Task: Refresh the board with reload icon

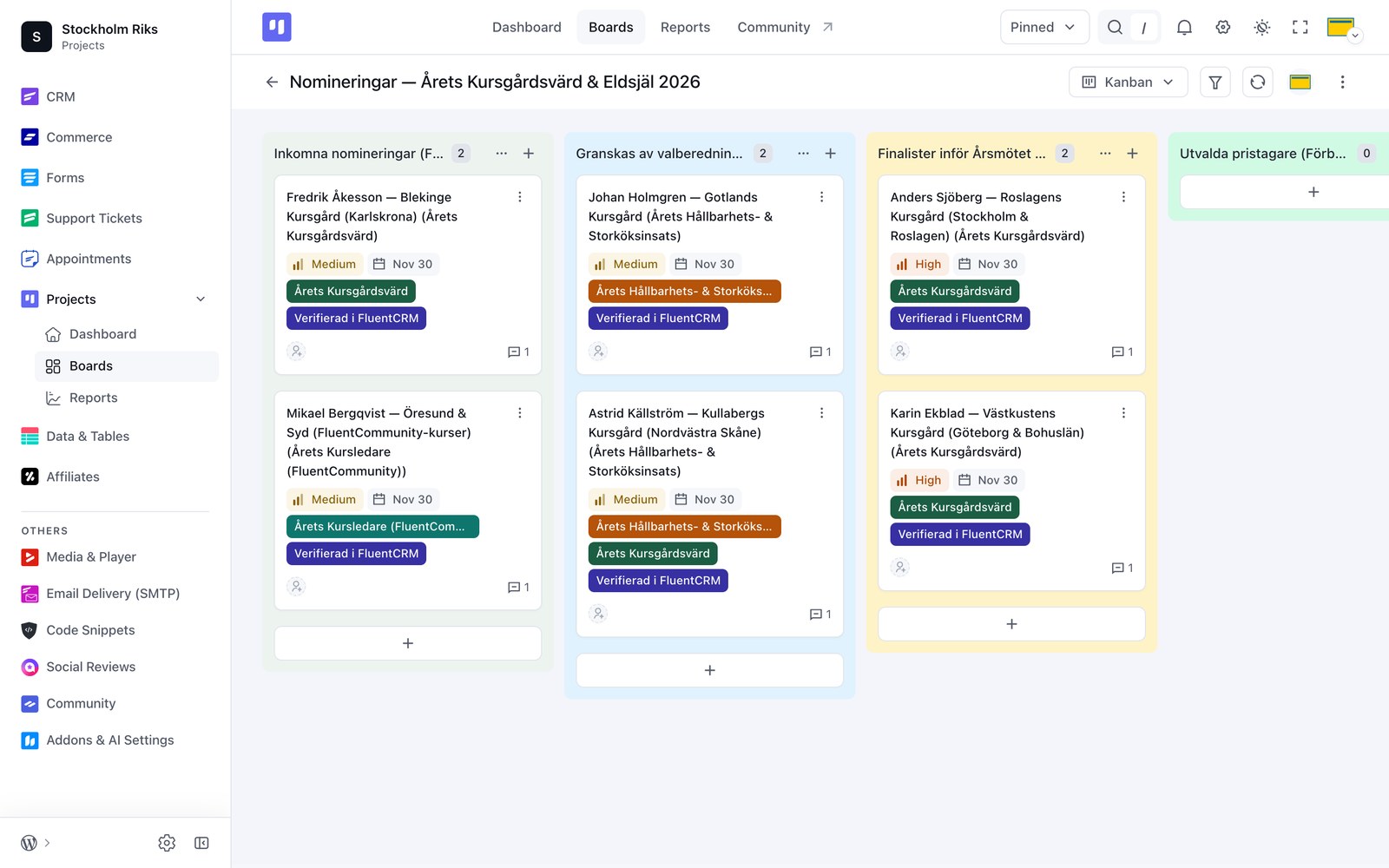Action: 1258,82
